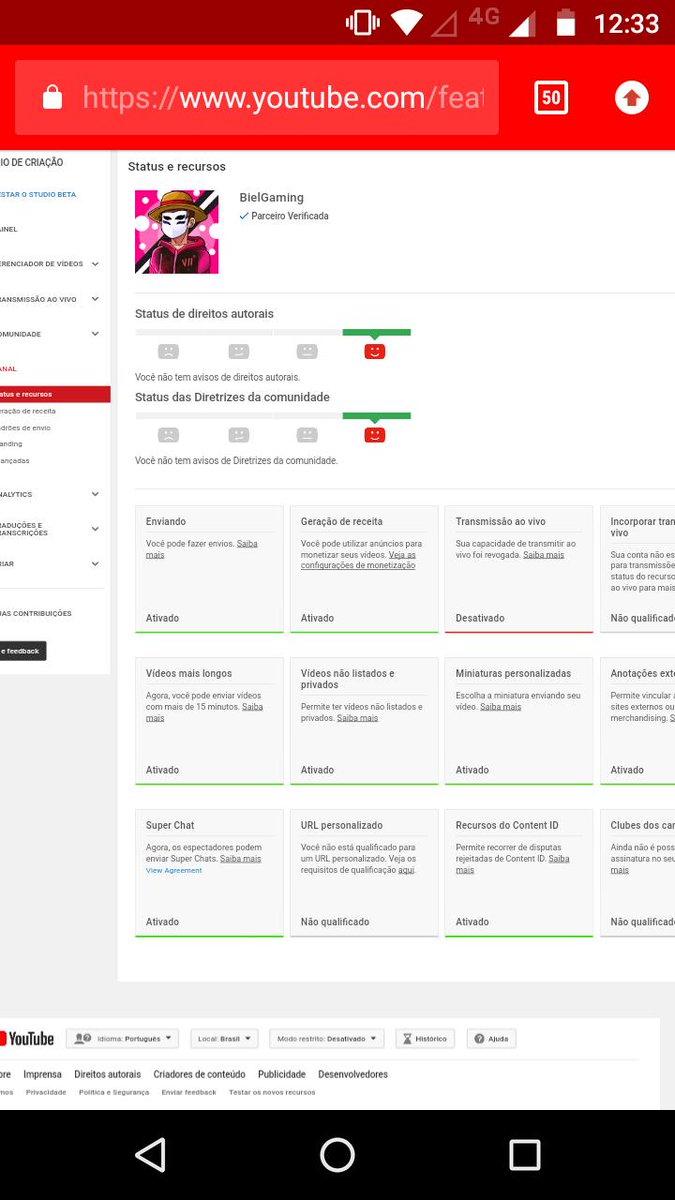675x1200 pixels.
Task: Expand Gerenciador de vídeos sidebar section
Action: pos(95,264)
